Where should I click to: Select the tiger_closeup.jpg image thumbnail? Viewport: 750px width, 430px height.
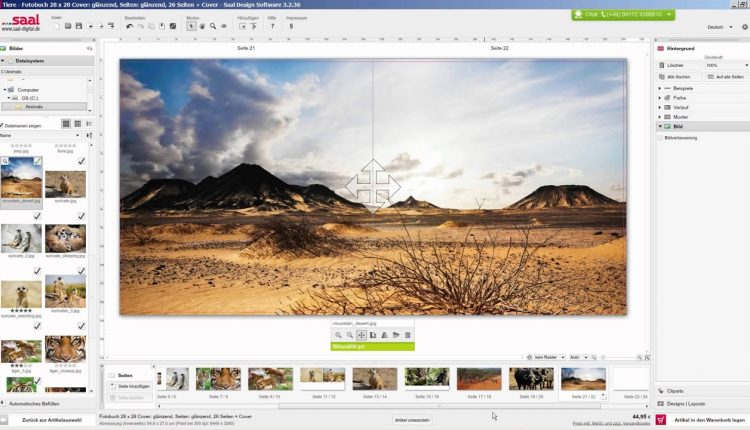point(66,349)
